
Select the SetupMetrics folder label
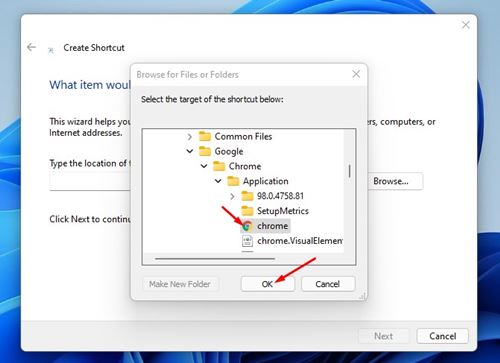coord(283,211)
